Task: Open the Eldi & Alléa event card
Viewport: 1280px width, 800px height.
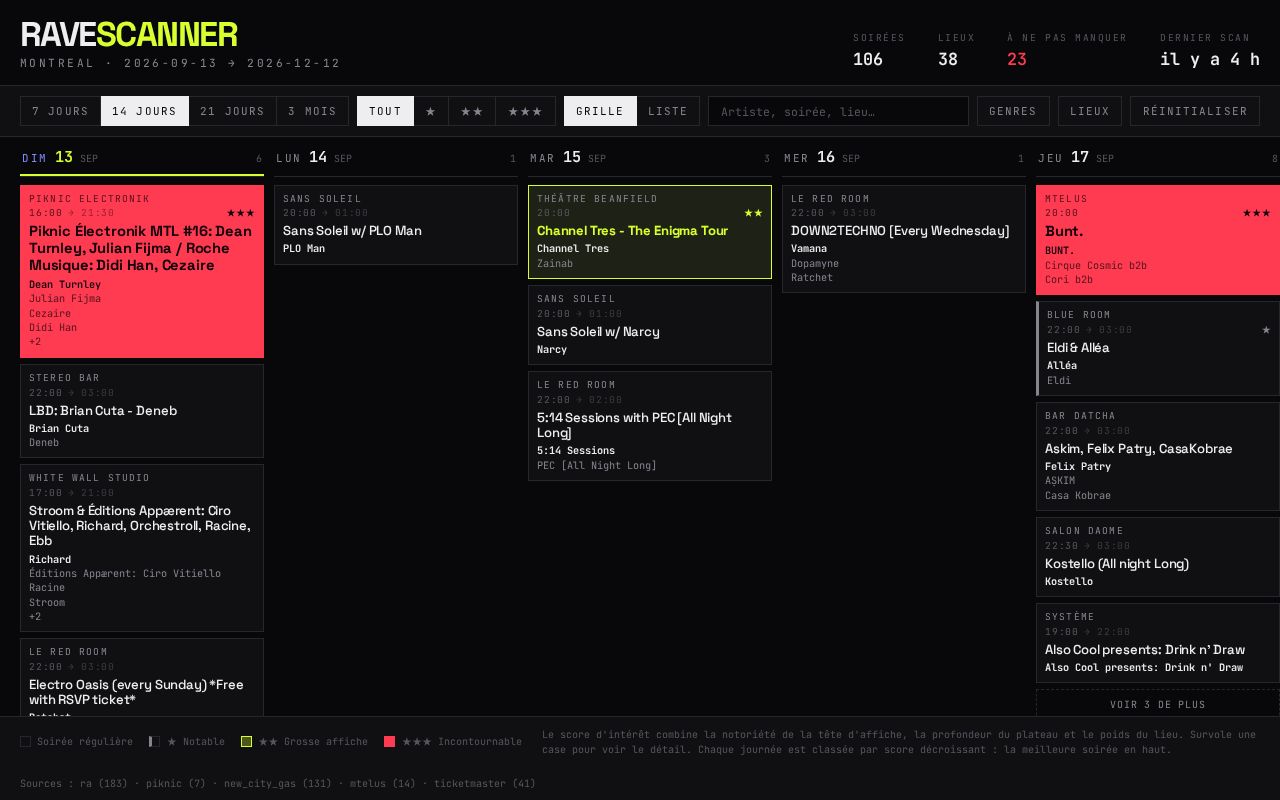Action: (1158, 349)
